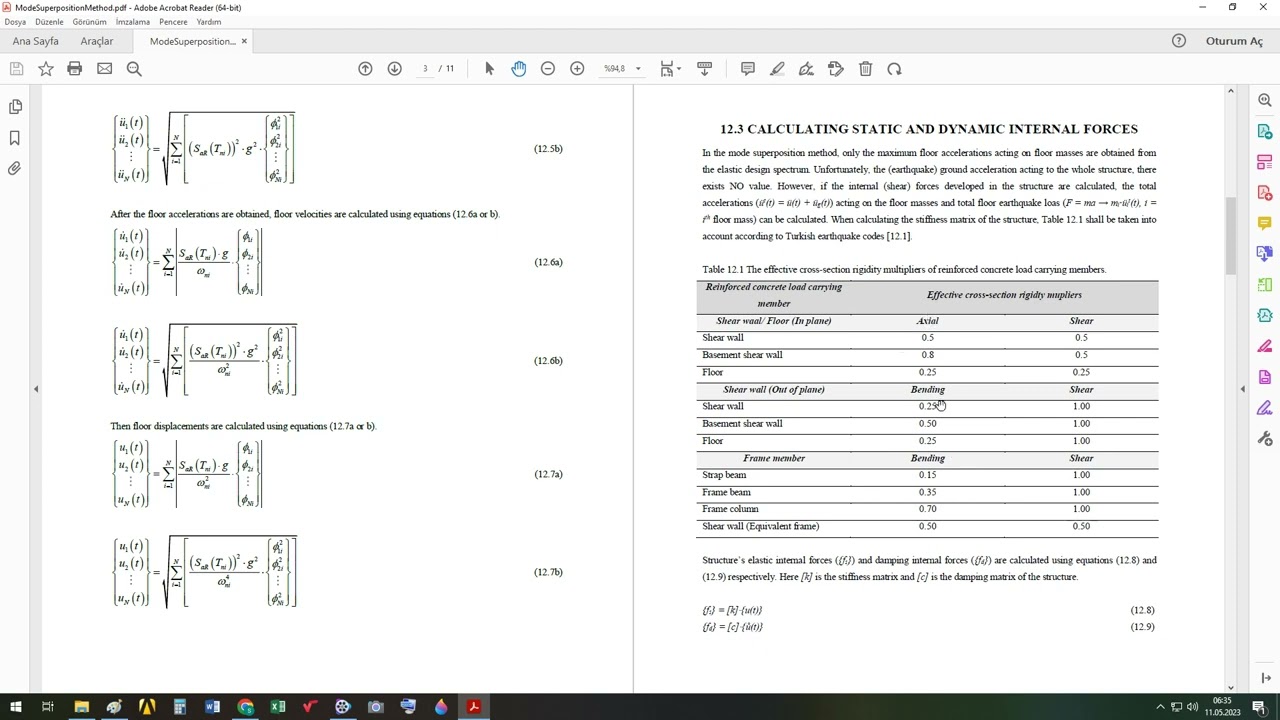Open Chrome from the taskbar

(x=245, y=707)
